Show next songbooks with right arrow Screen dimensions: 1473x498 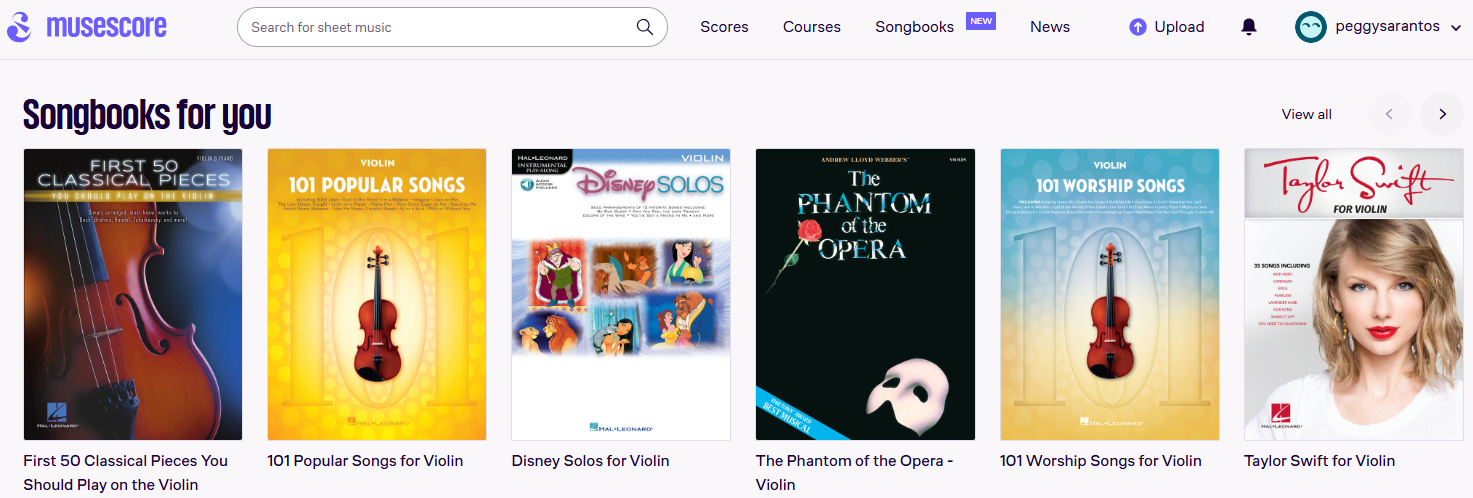coord(1442,114)
